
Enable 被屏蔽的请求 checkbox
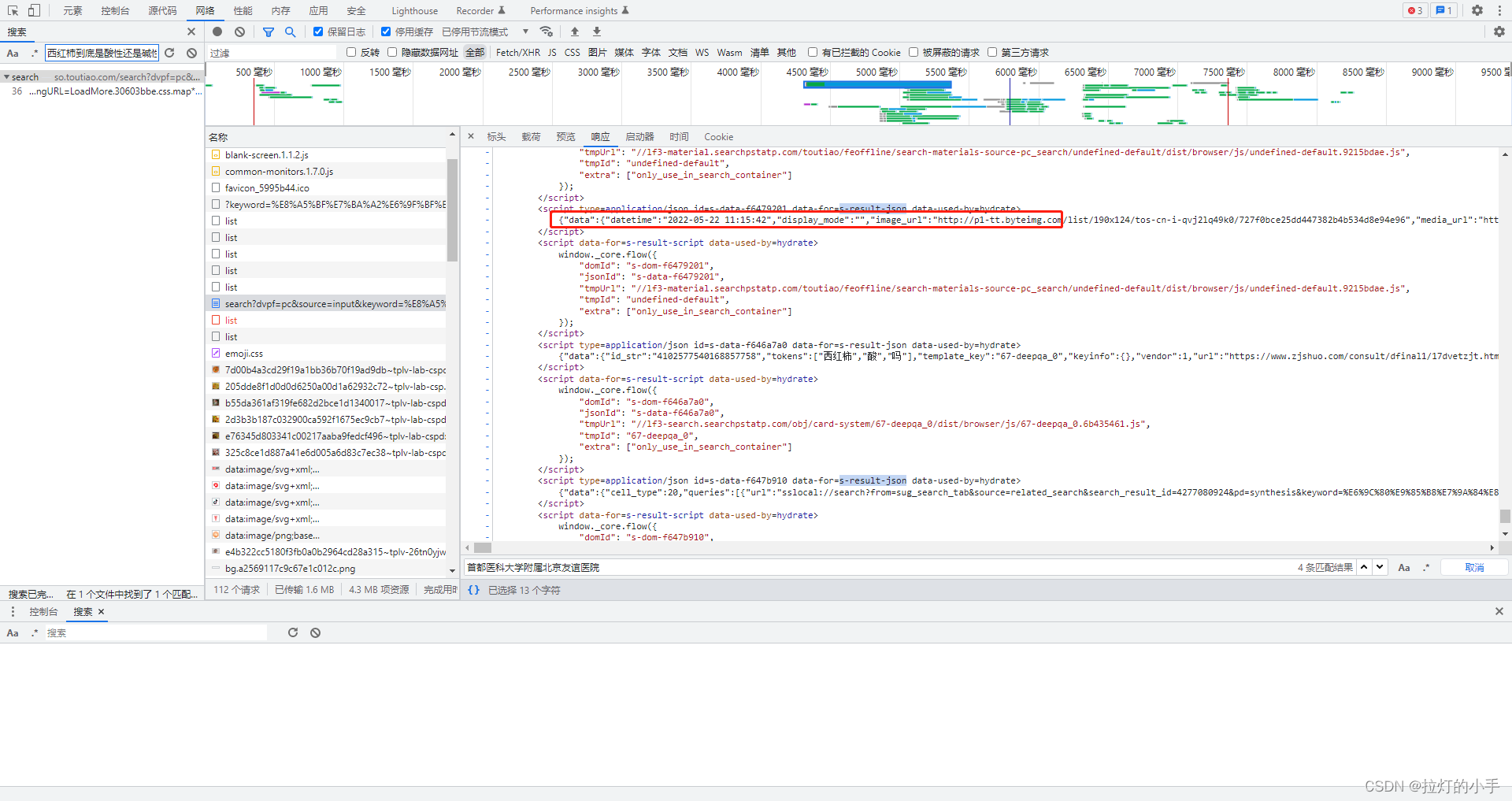[913, 52]
